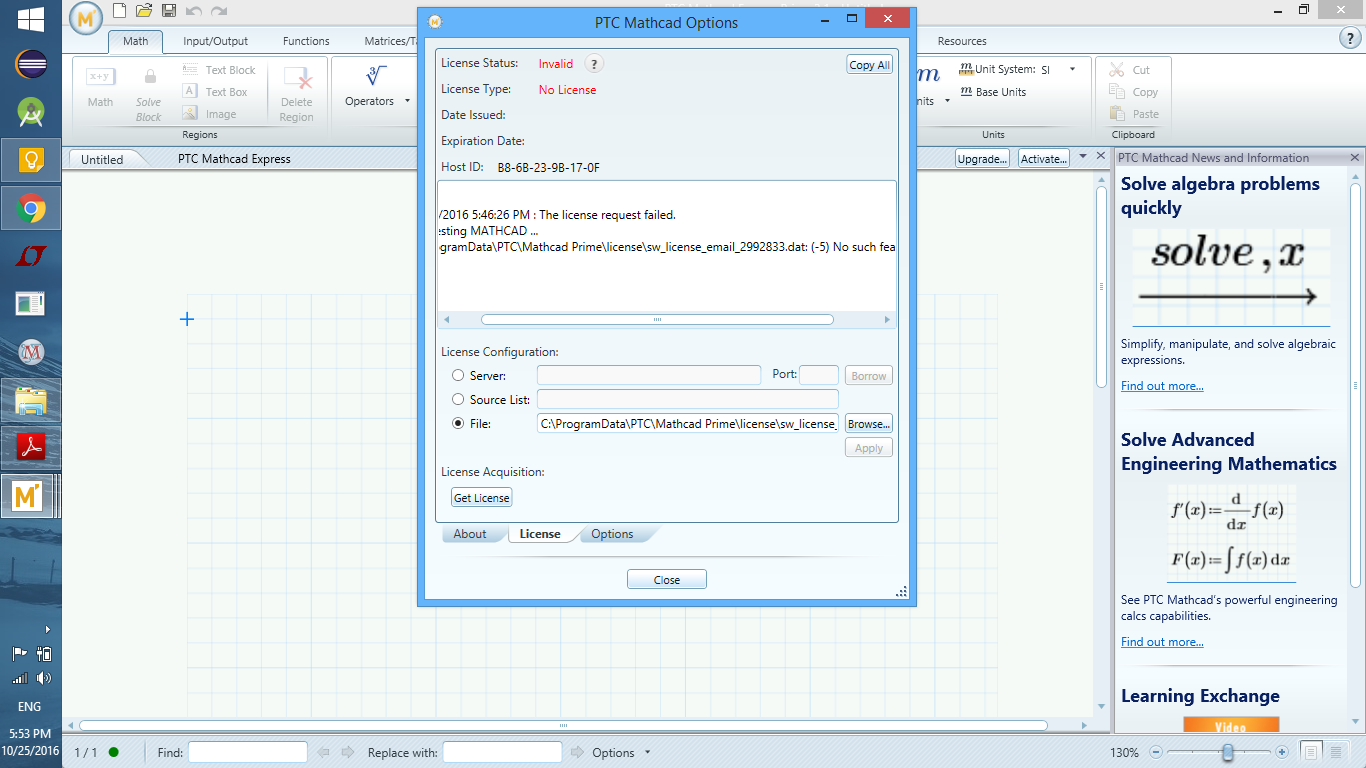Click the redo arrow icon

coord(219,11)
